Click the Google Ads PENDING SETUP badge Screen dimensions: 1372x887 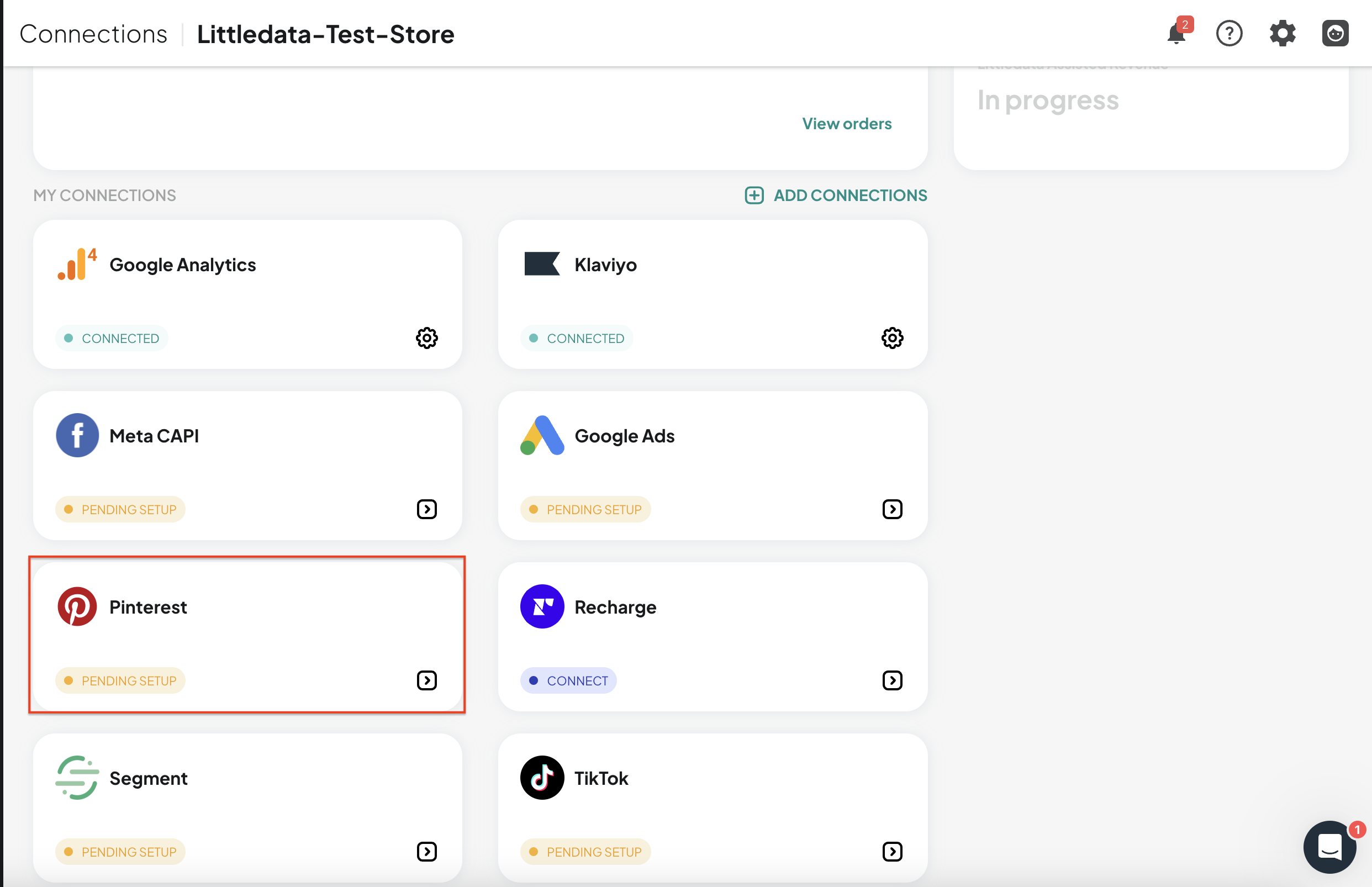point(585,509)
